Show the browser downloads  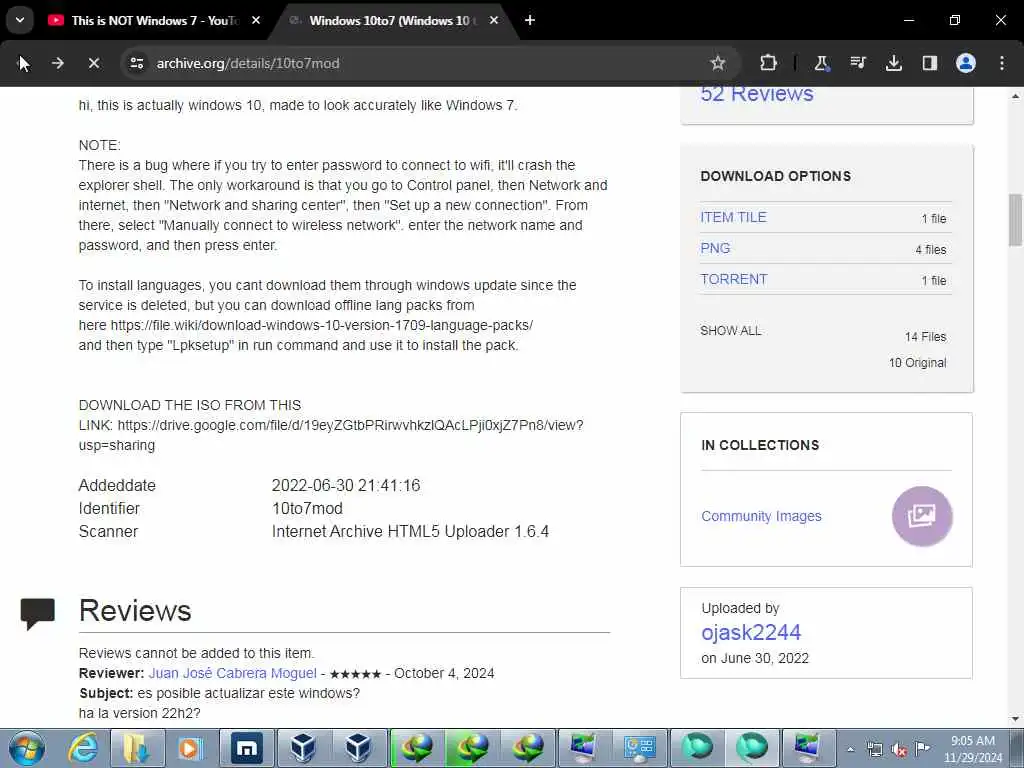pyautogui.click(x=893, y=63)
